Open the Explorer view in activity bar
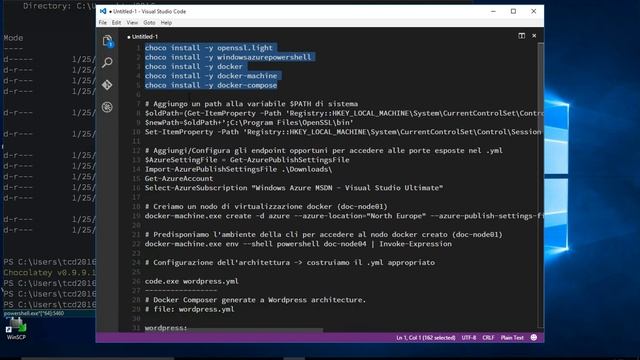The width and height of the screenshot is (640, 360). (x=107, y=41)
